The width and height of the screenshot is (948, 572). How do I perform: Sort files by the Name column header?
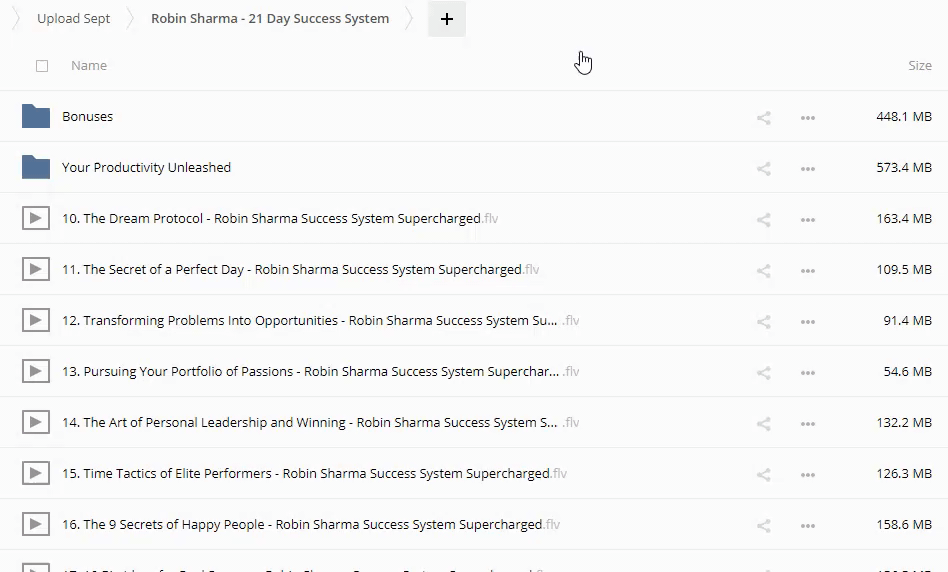tap(89, 66)
